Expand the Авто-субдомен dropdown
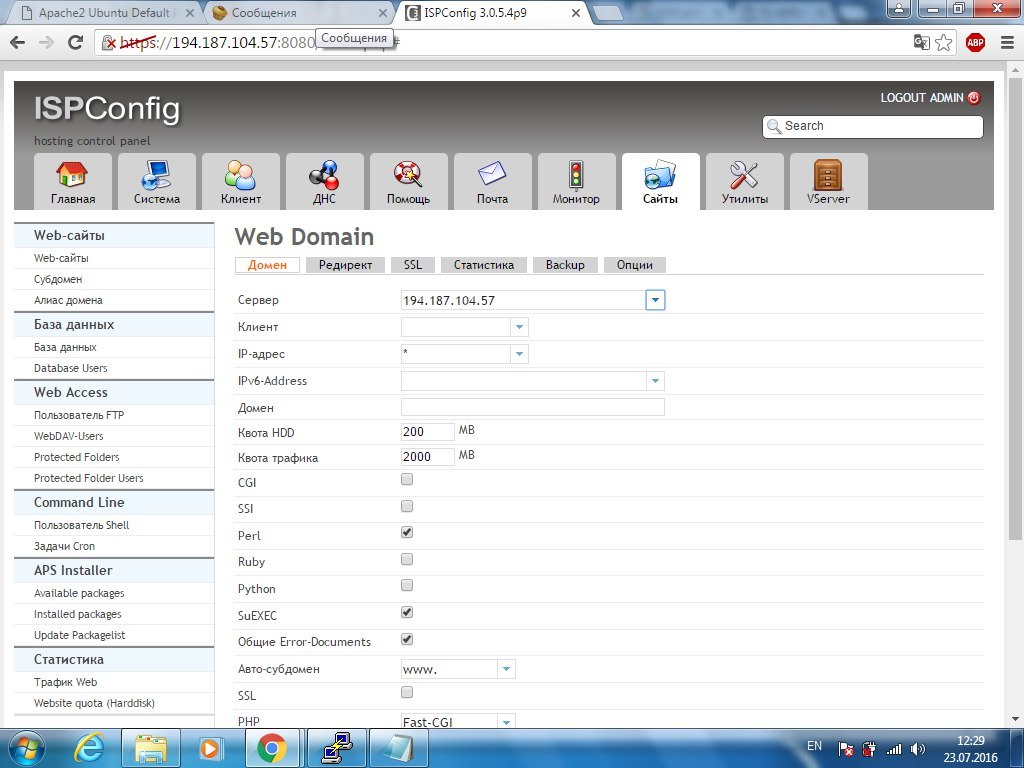 (506, 669)
